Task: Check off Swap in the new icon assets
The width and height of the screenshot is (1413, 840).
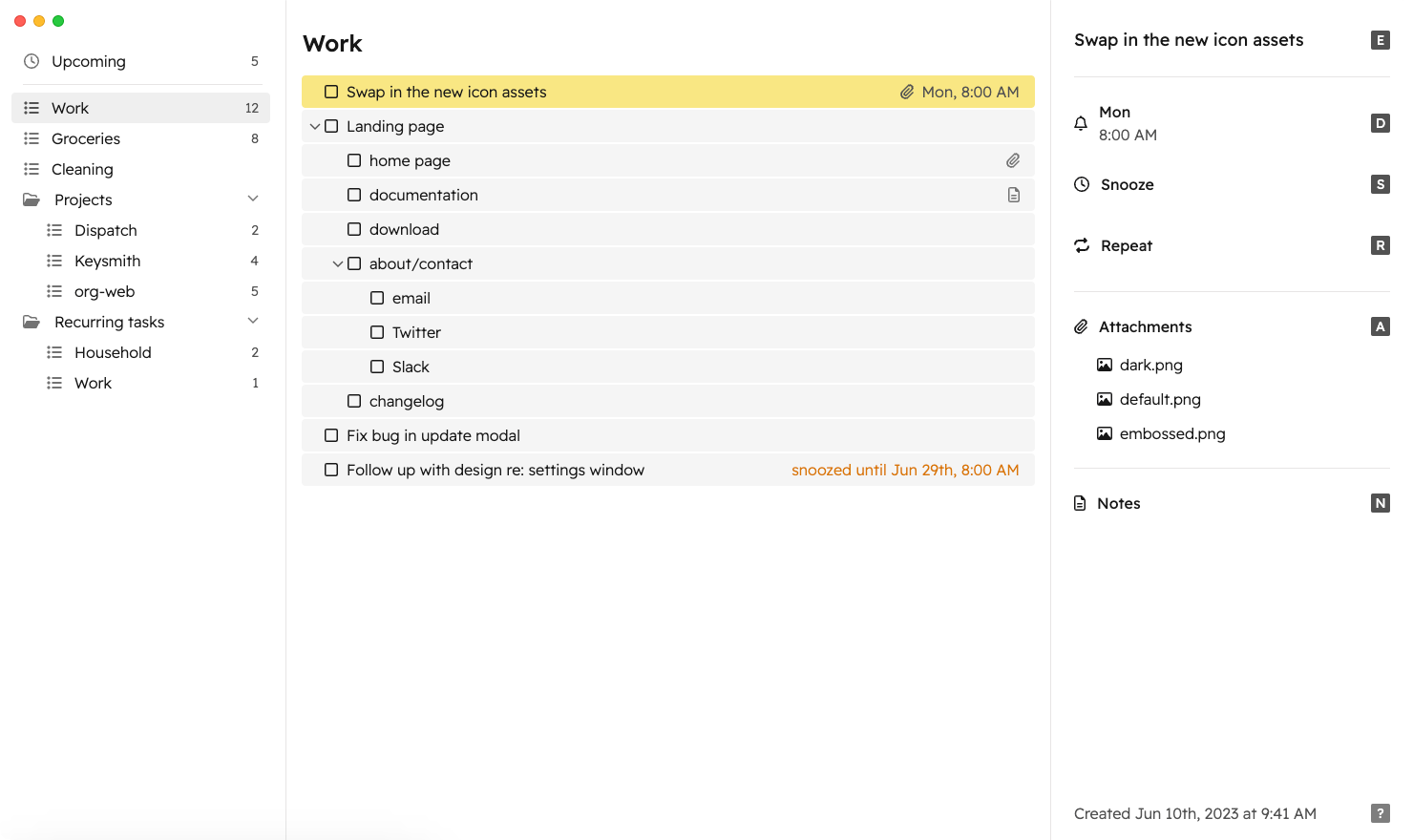Action: [331, 92]
